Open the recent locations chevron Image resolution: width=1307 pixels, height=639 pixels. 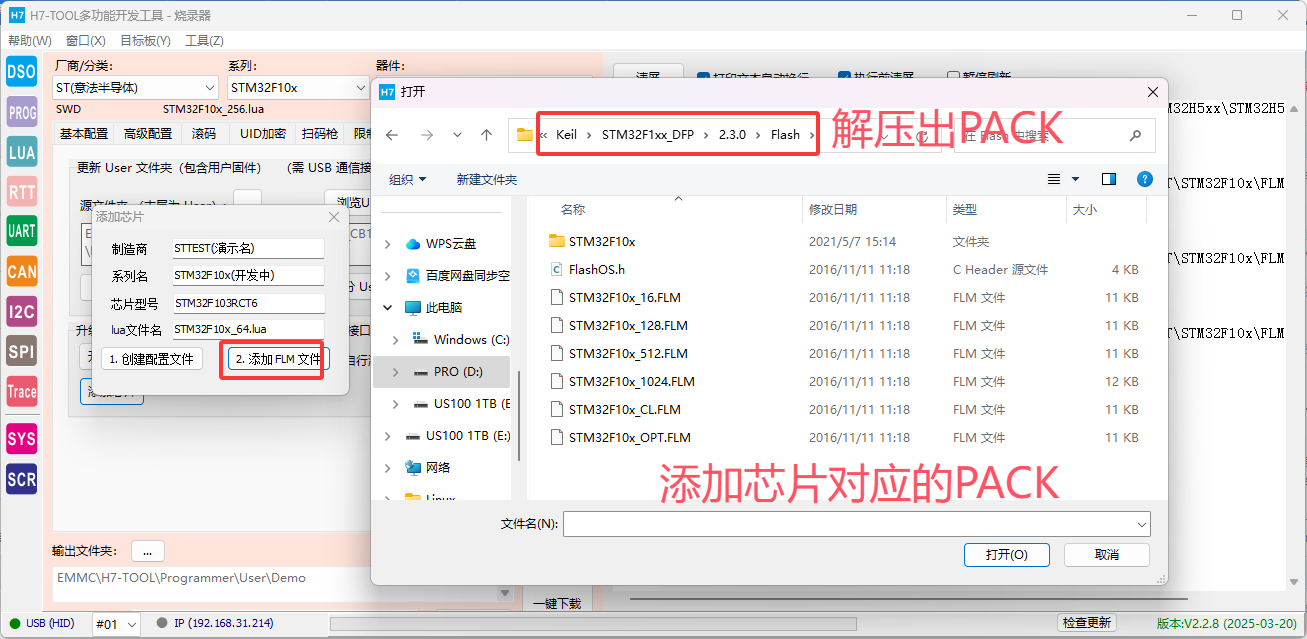(x=457, y=135)
